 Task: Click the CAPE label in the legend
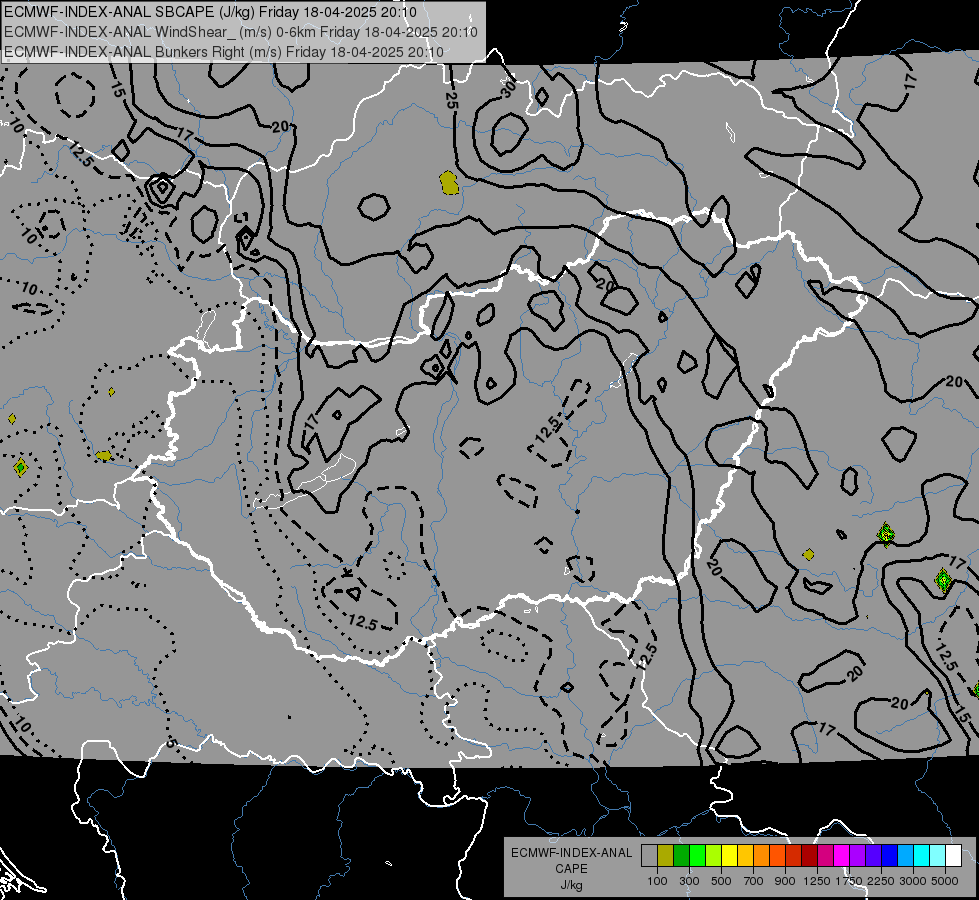coord(571,869)
